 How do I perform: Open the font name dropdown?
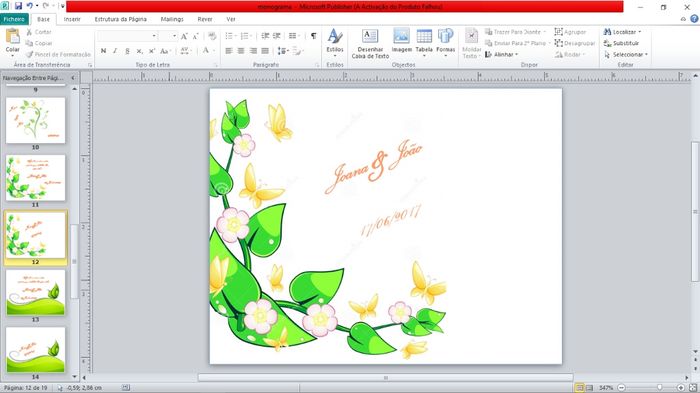coord(154,36)
